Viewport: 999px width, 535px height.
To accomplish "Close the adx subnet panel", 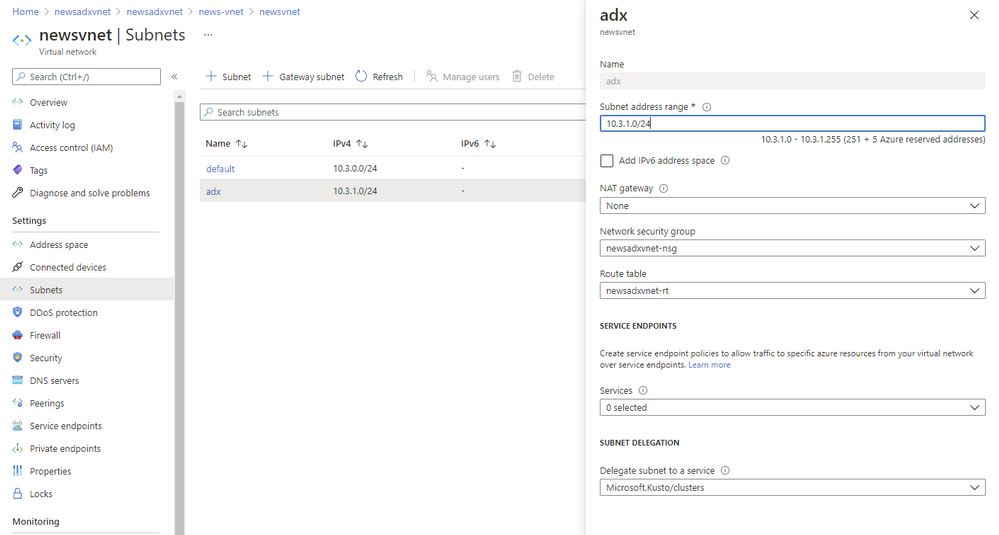I will click(974, 15).
